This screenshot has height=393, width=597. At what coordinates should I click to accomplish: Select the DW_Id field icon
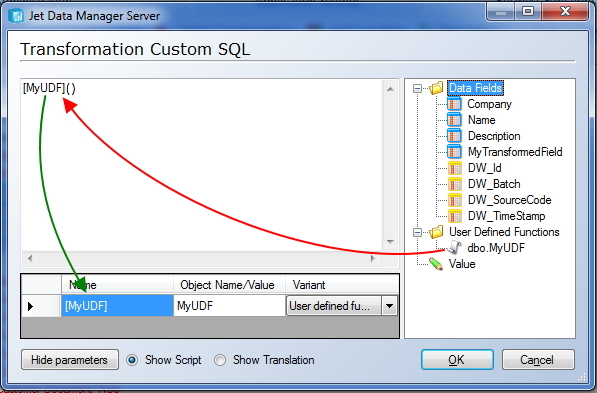click(x=454, y=168)
